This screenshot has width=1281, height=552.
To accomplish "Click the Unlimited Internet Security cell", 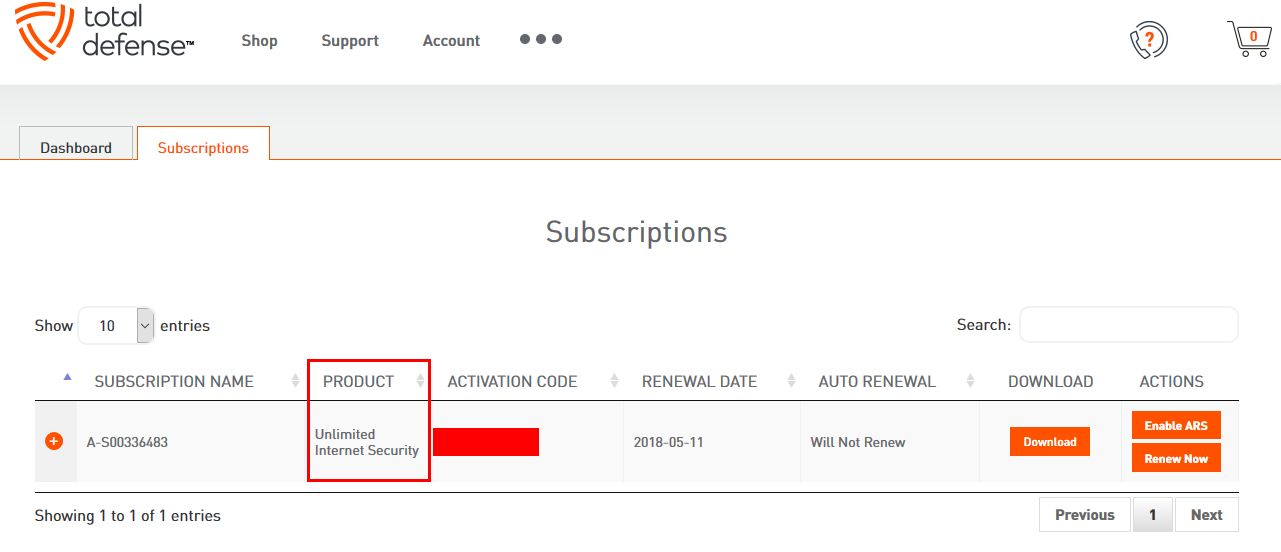I will point(367,442).
